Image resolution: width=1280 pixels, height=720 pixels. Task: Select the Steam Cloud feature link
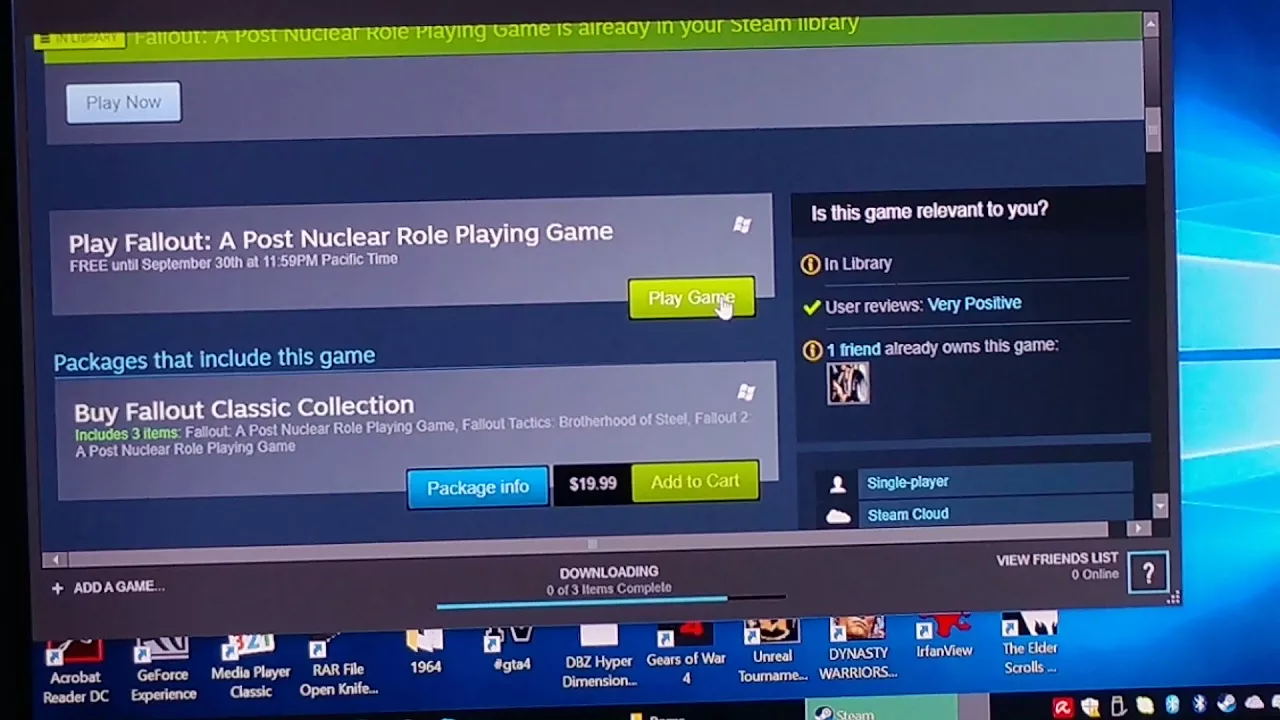907,514
